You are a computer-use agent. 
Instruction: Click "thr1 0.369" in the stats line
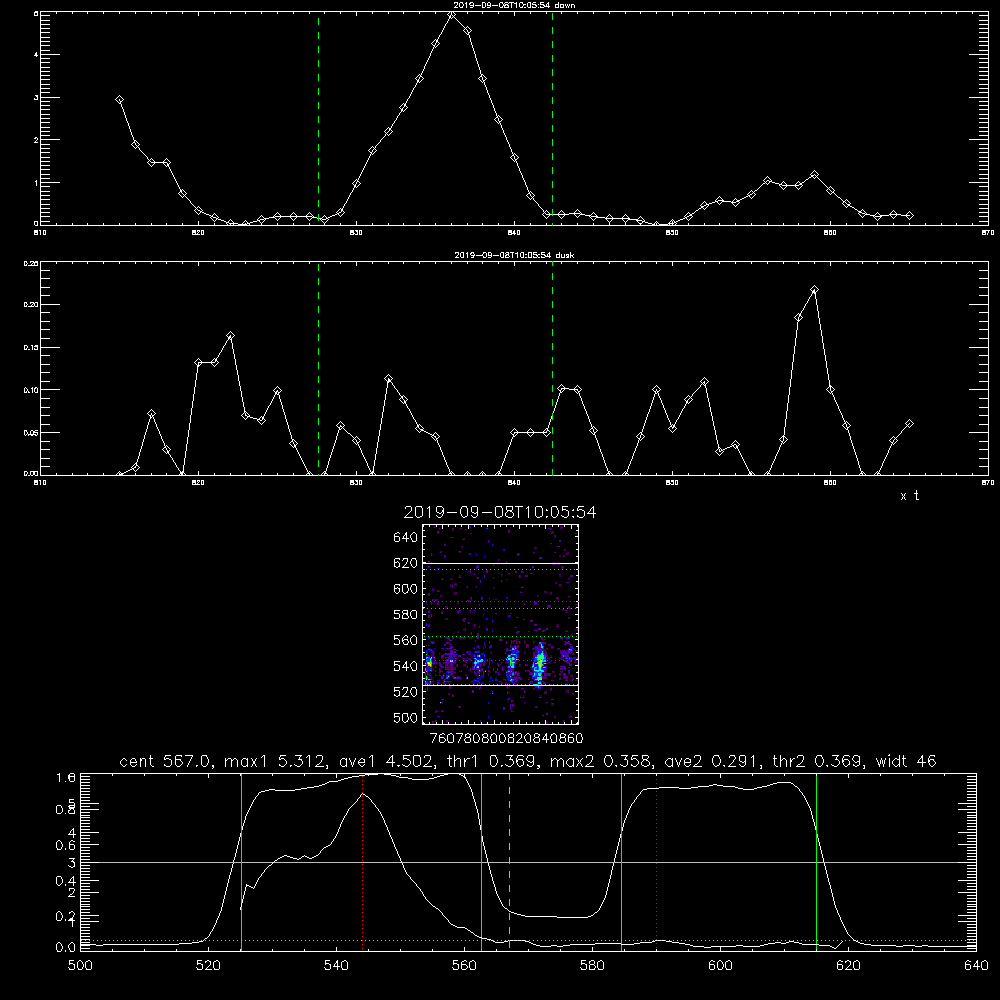(x=495, y=761)
